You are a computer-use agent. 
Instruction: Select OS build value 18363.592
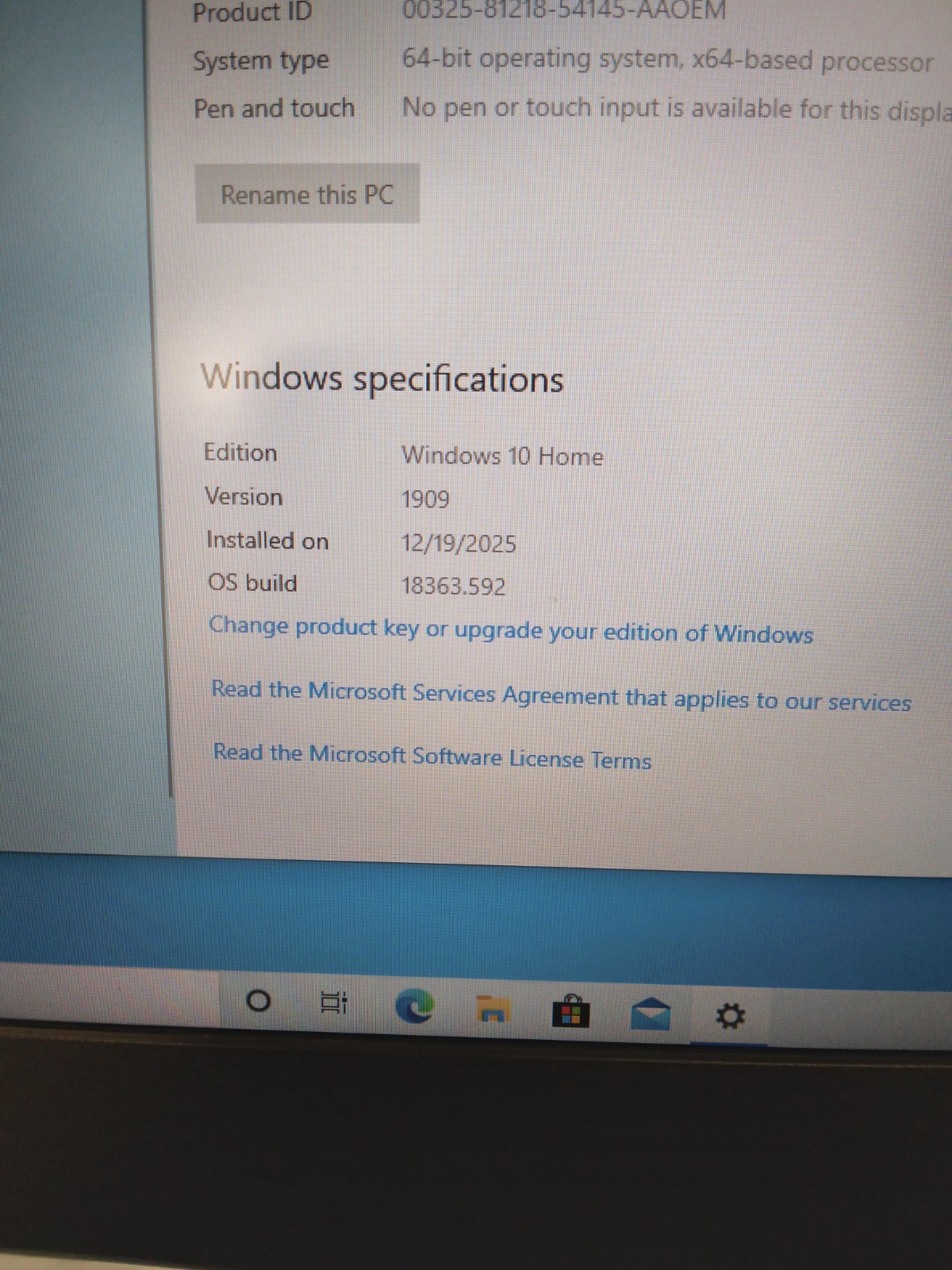pos(453,586)
